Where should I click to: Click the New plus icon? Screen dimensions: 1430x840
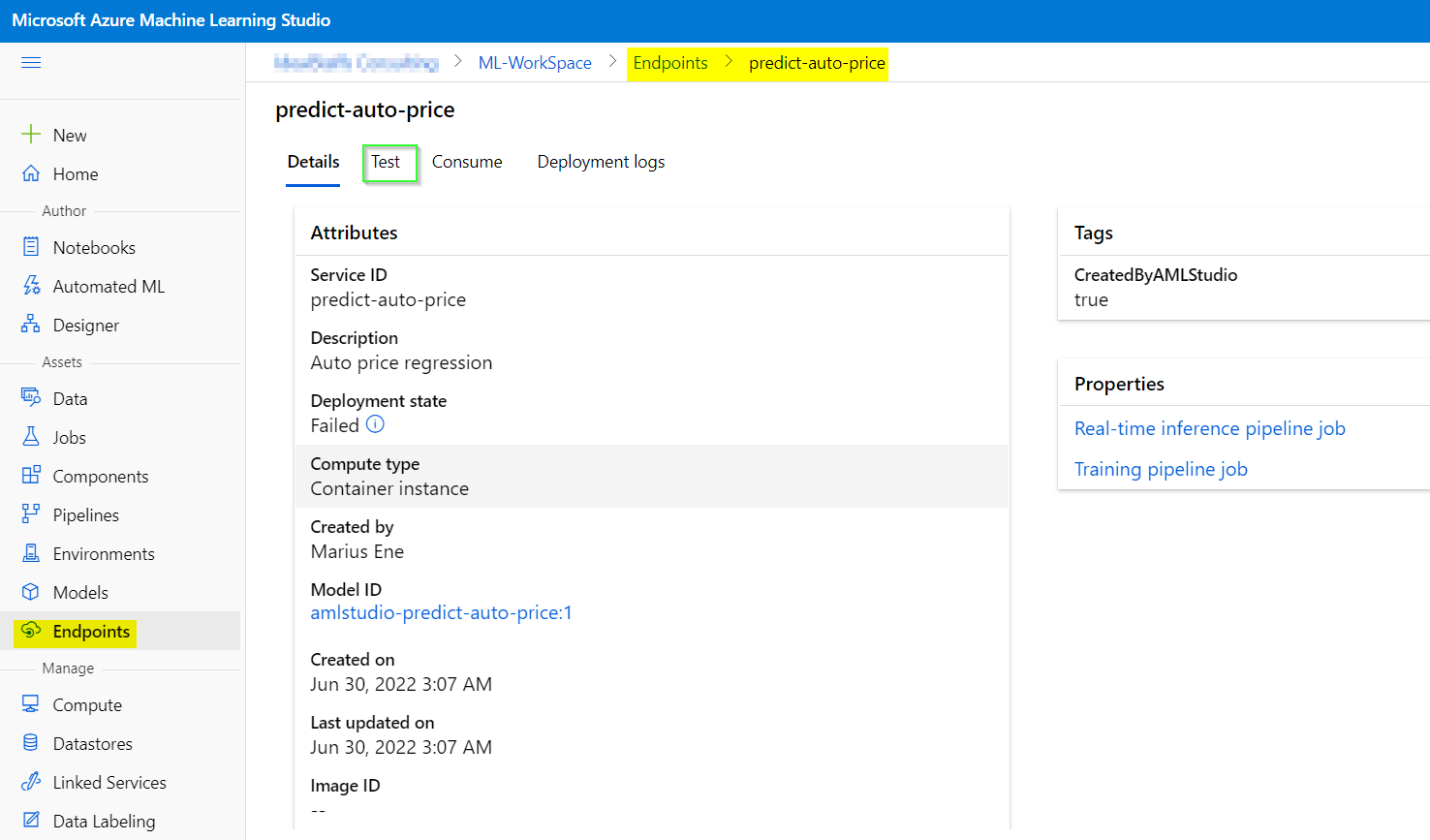31,135
